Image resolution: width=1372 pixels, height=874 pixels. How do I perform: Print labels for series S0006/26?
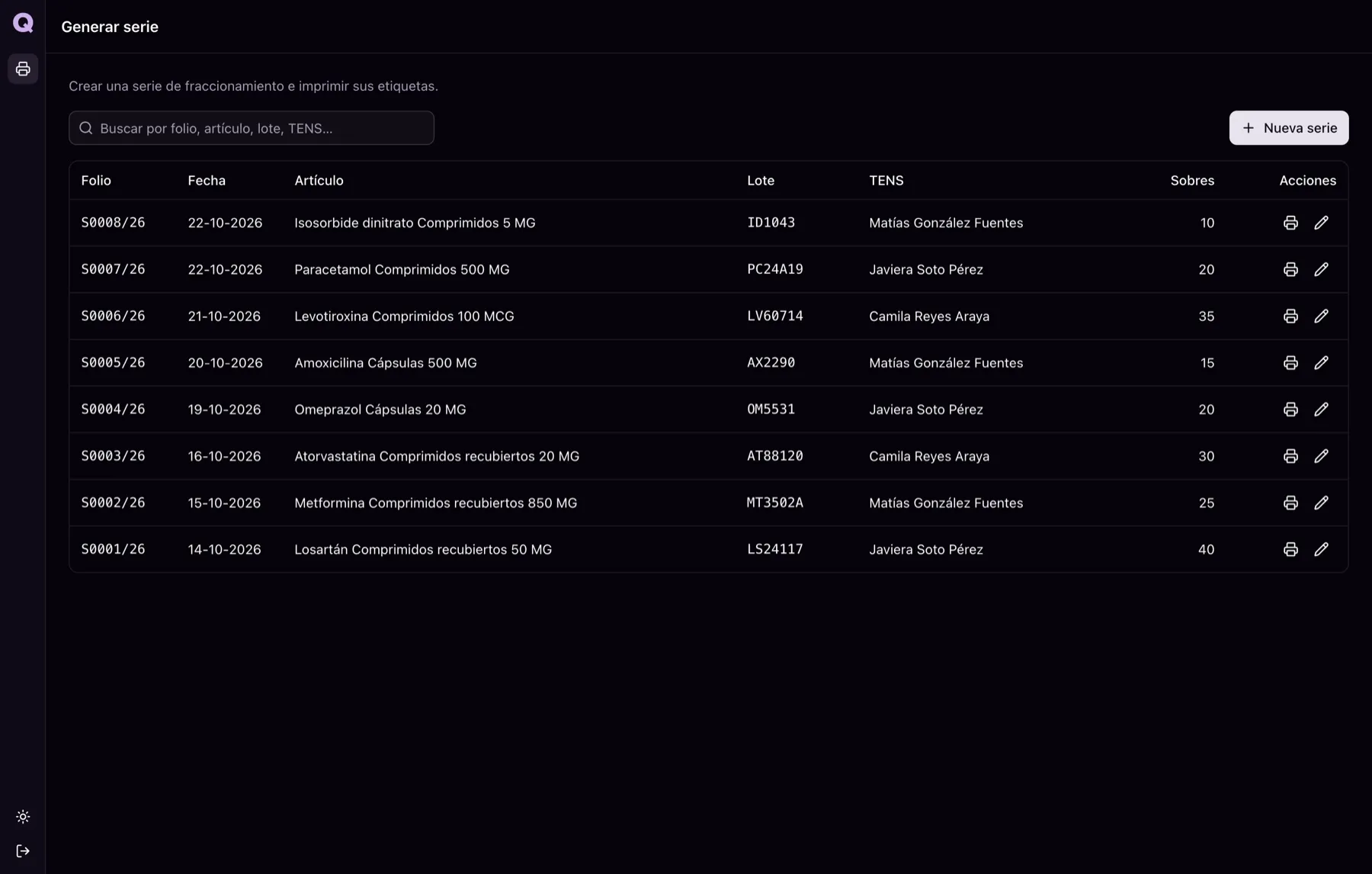click(x=1290, y=316)
